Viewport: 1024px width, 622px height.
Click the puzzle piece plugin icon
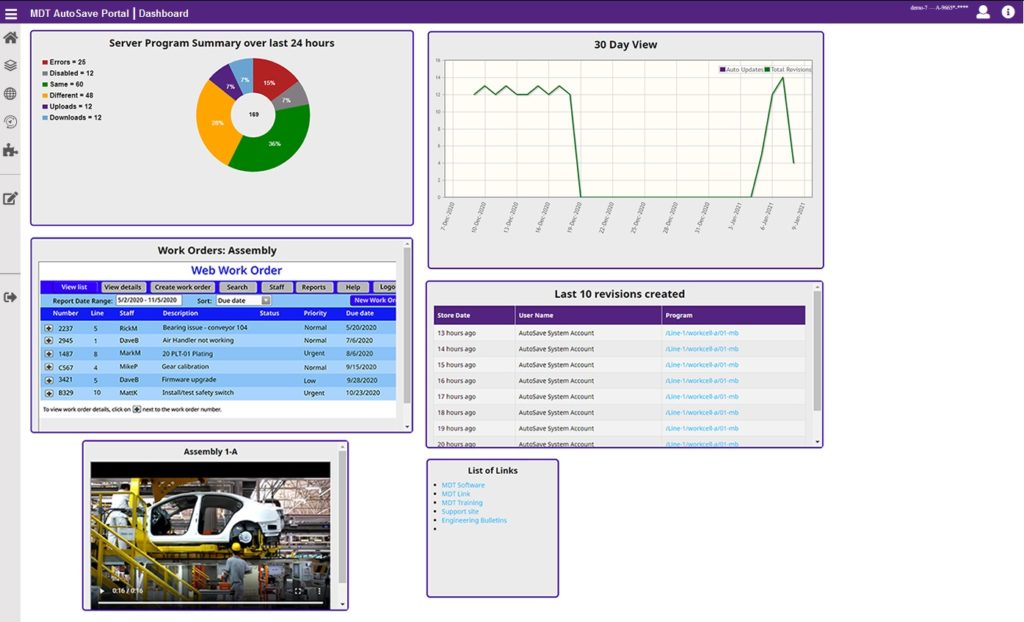tap(10, 150)
